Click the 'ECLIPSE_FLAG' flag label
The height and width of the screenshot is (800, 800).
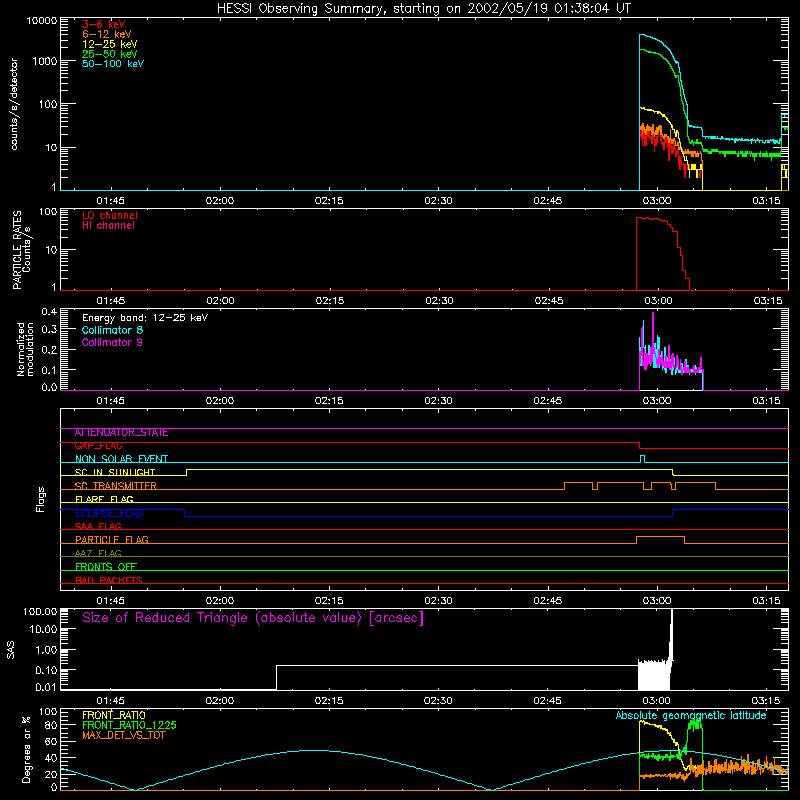tap(109, 513)
